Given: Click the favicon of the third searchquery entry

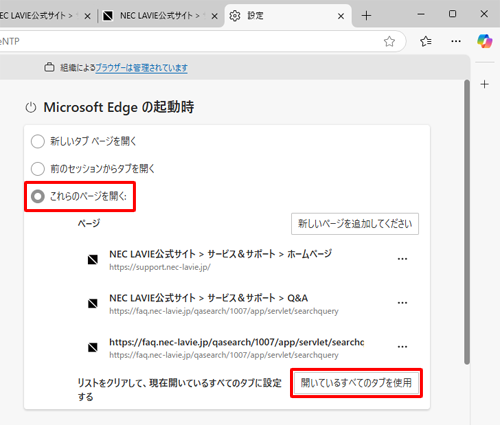Looking at the screenshot, I should [x=93, y=347].
